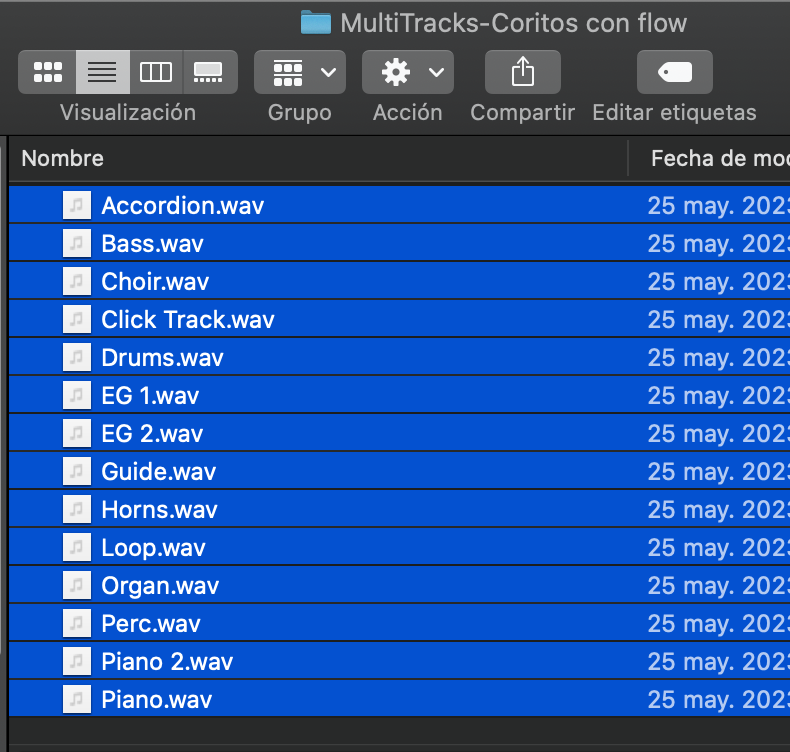Open the Acción gear menu

pos(408,72)
